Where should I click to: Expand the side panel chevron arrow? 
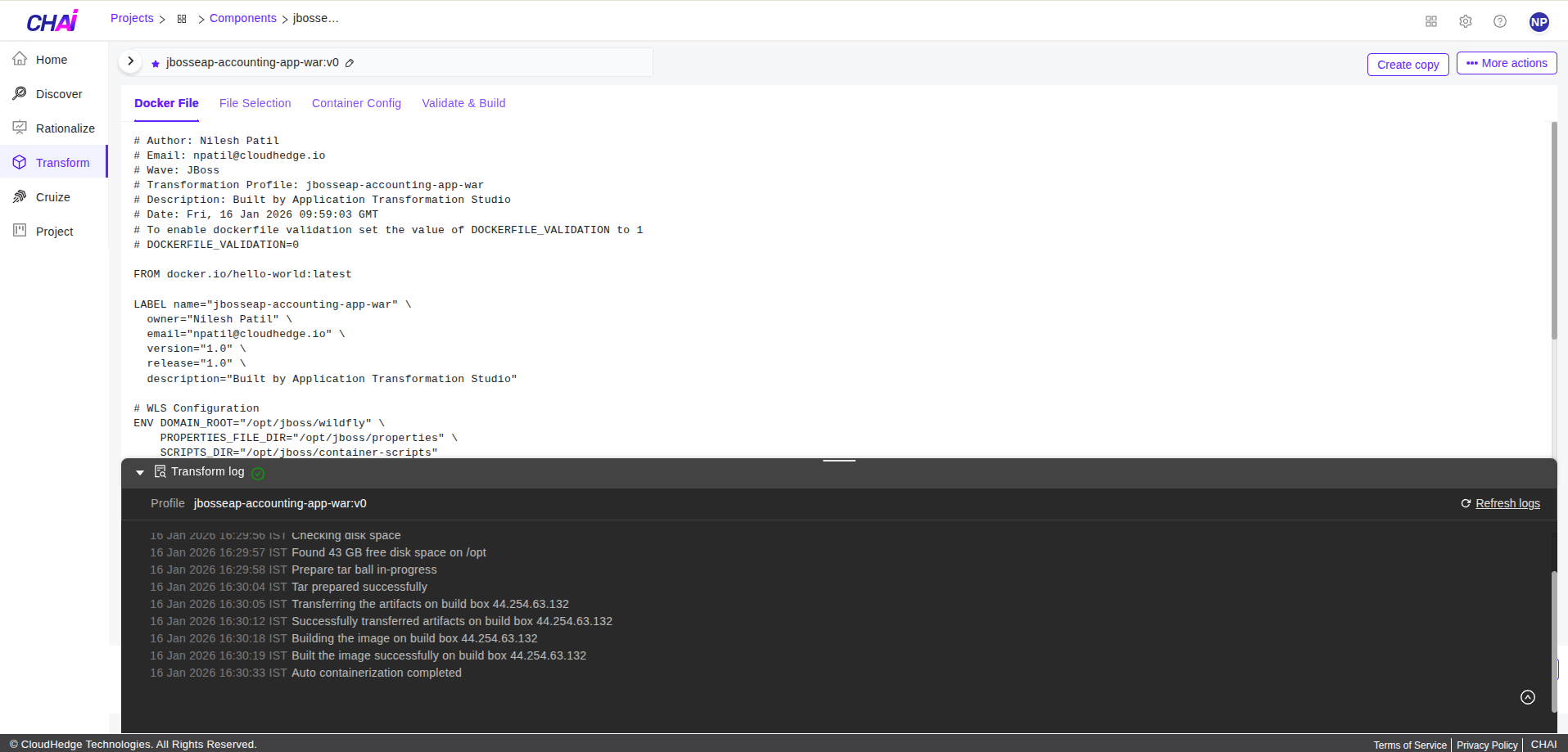(130, 61)
